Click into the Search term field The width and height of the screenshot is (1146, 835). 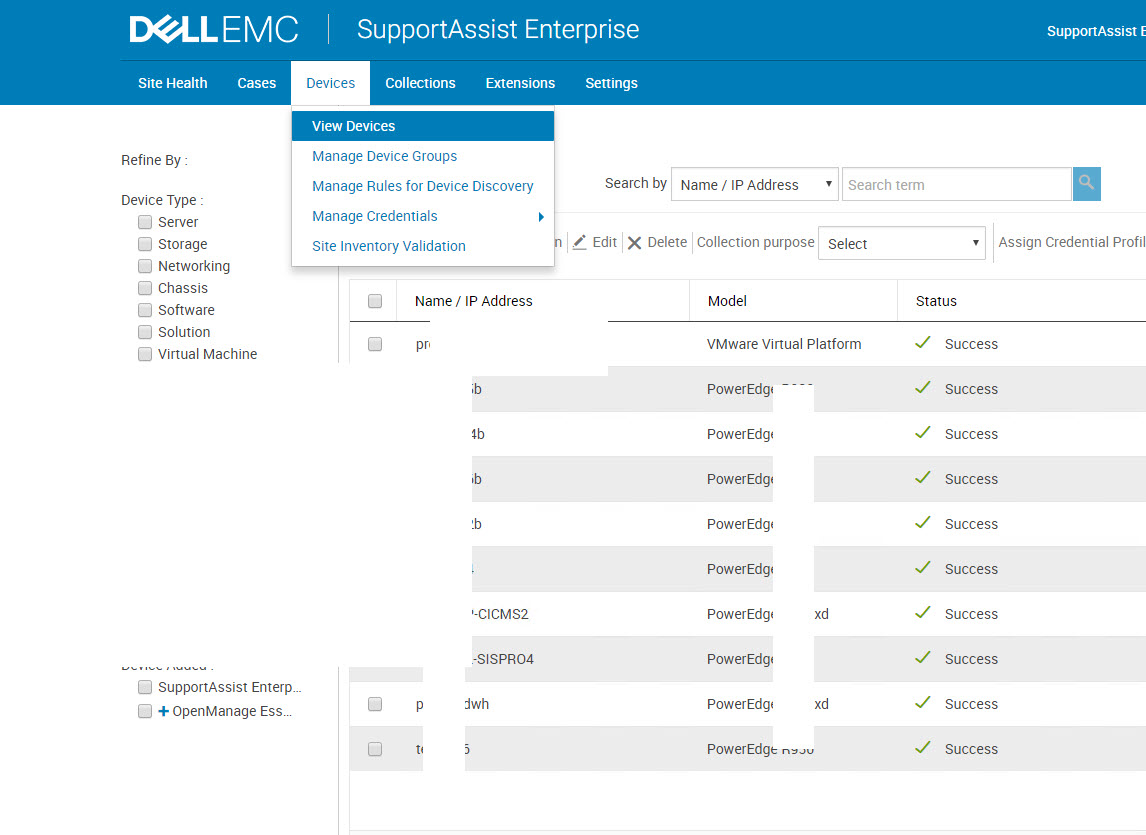[956, 185]
